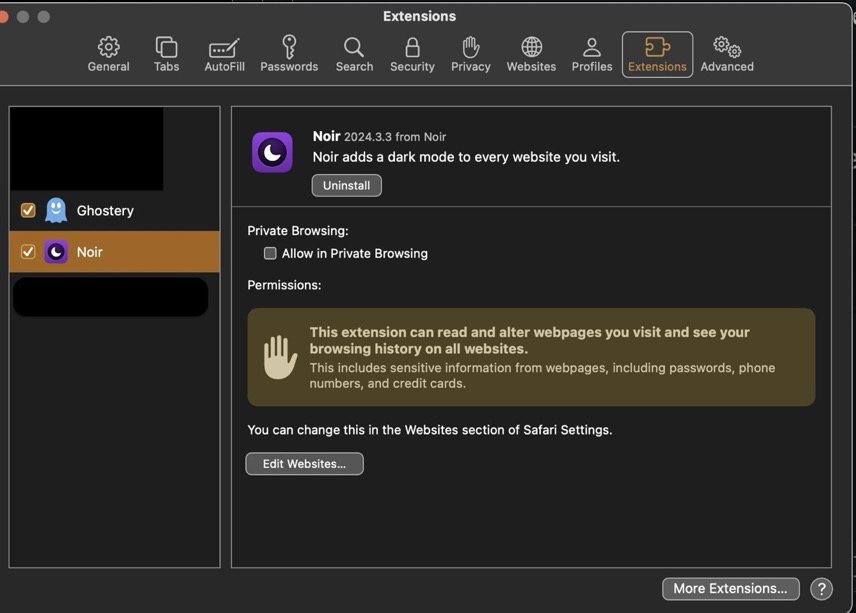The width and height of the screenshot is (856, 613).
Task: Enable Allow in Private Browsing
Action: (x=270, y=253)
